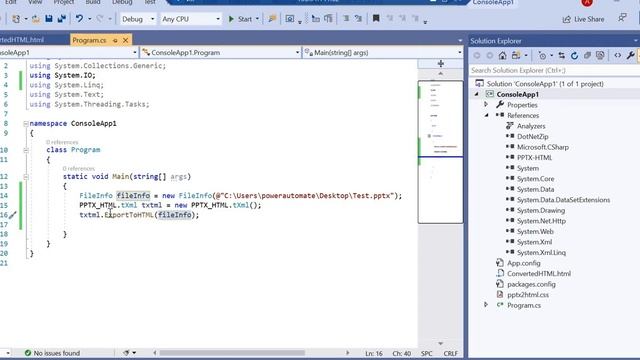Select pptx2html.css file
This screenshot has width=640, height=360.
click(528, 295)
